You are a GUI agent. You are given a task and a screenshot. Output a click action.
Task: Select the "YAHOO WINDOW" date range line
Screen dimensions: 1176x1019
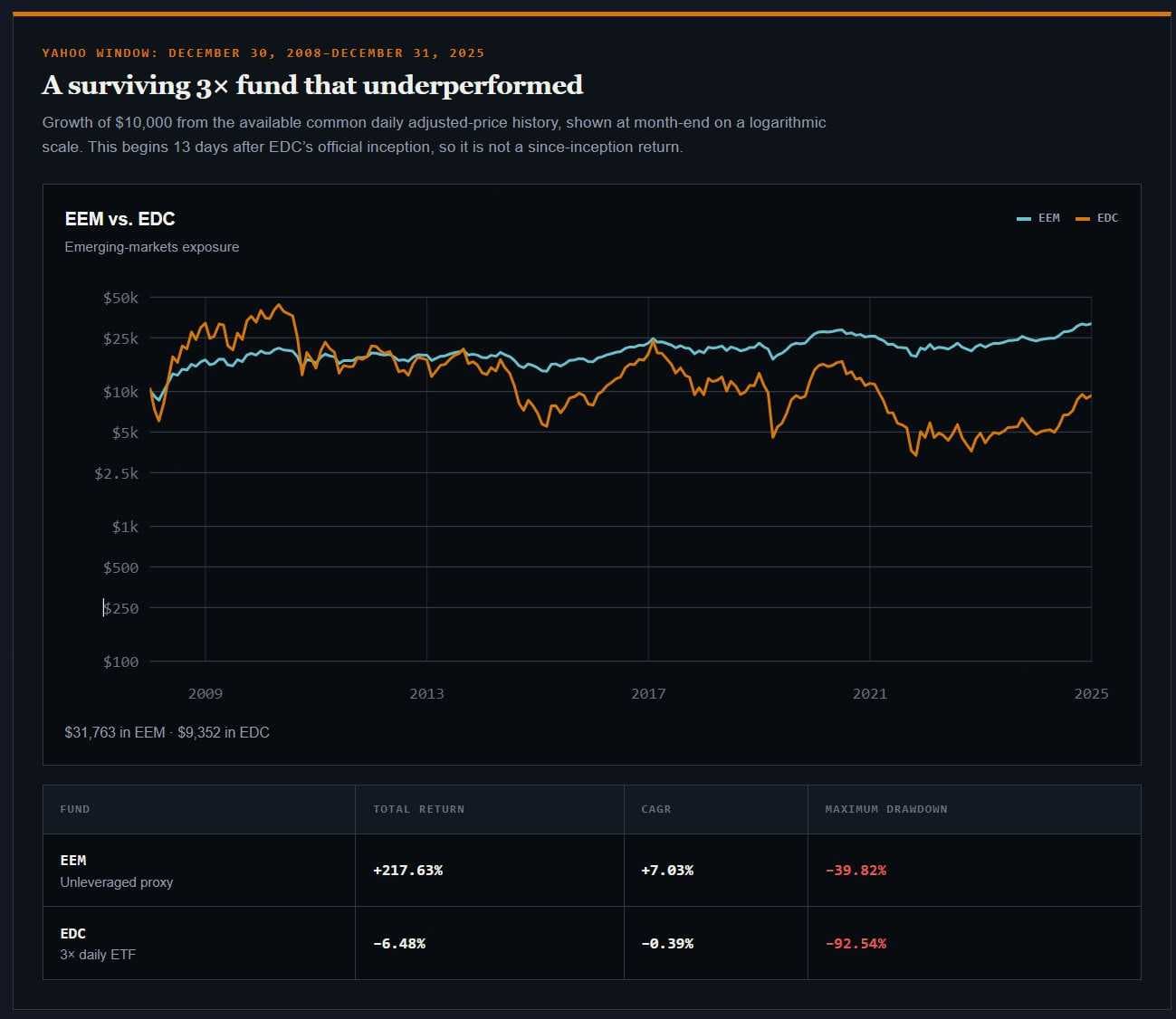tap(263, 52)
